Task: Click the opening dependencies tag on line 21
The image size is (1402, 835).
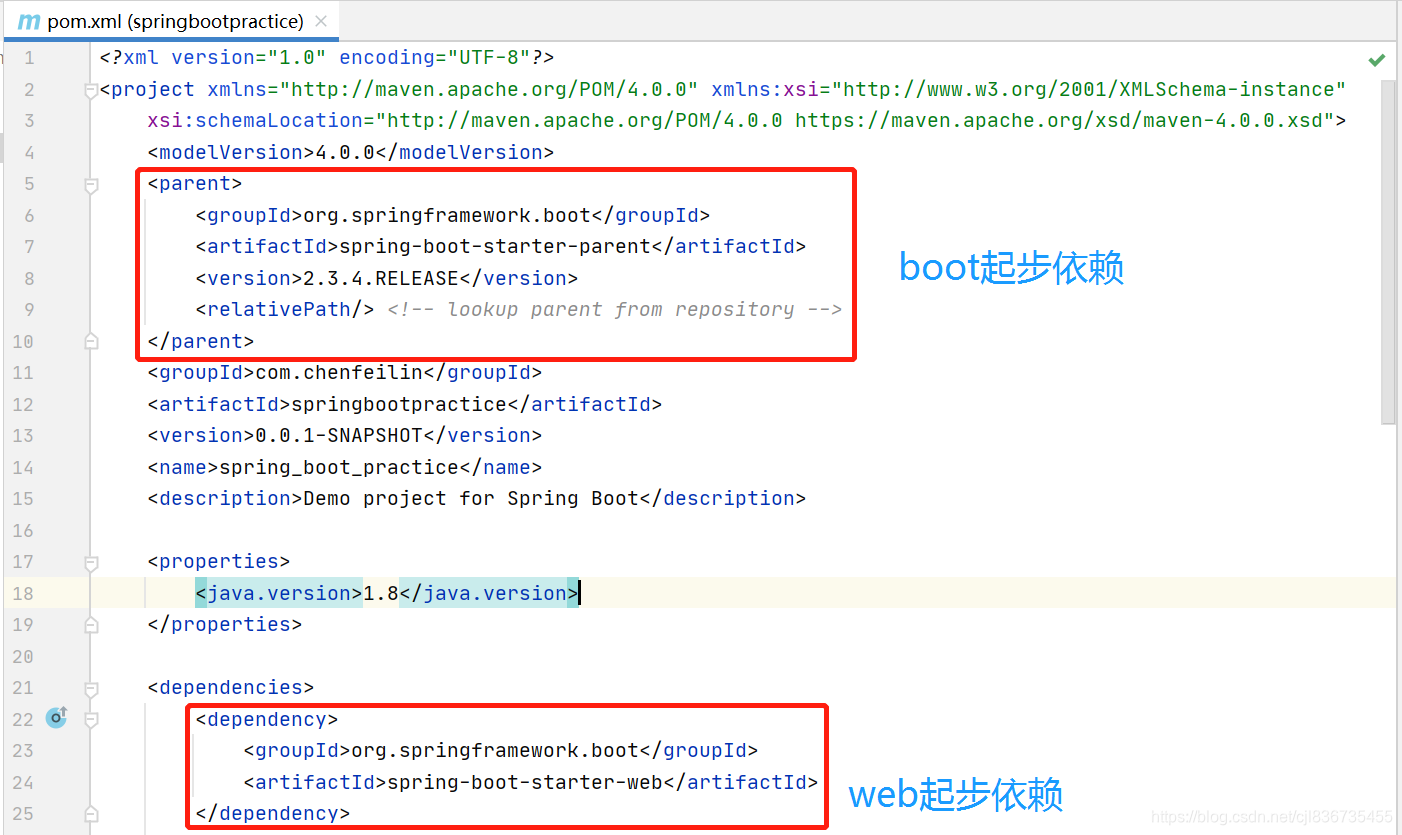Action: pos(231,688)
